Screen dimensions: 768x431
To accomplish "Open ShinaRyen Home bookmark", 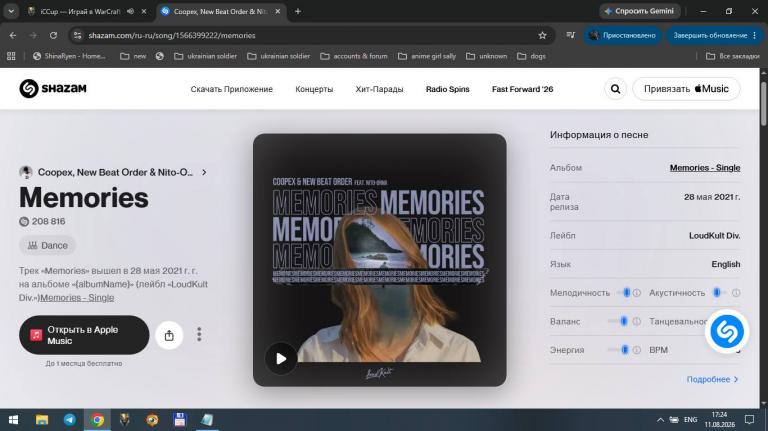I will pos(69,56).
